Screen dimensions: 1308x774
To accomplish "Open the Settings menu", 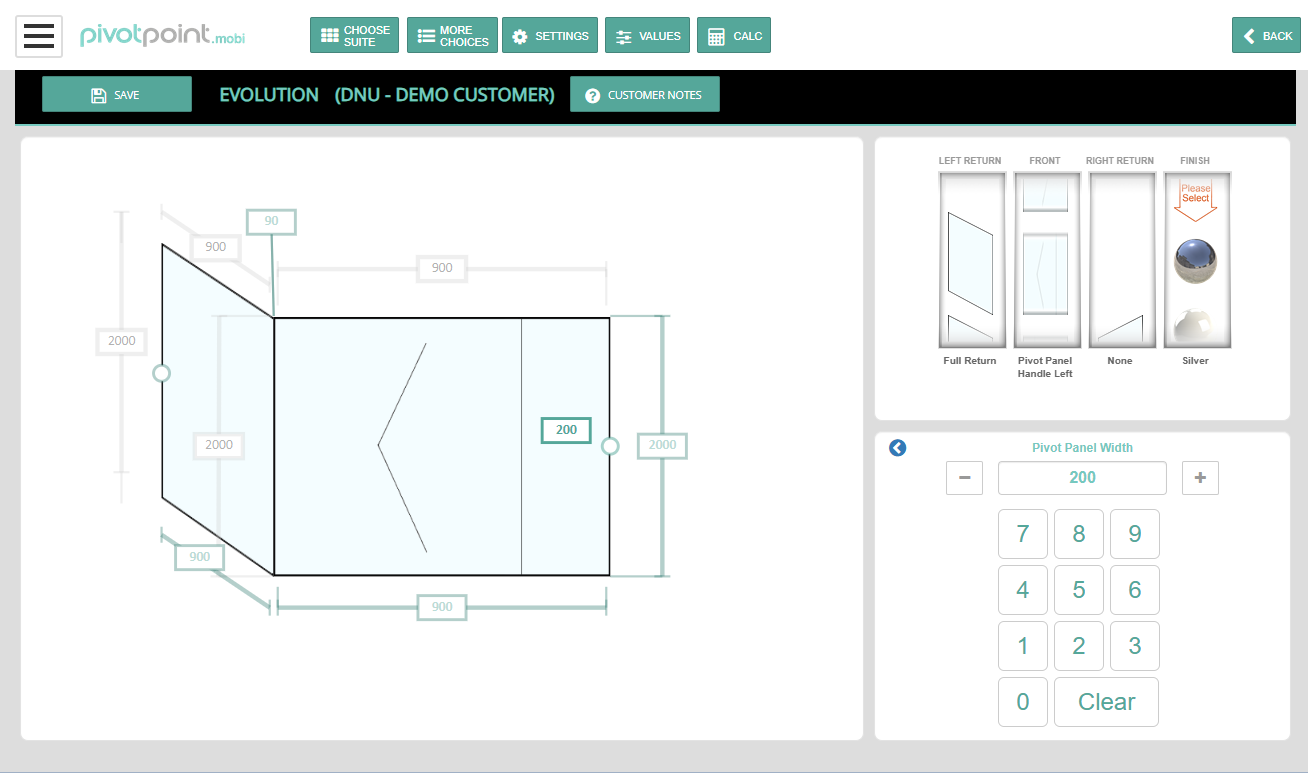I will point(550,35).
